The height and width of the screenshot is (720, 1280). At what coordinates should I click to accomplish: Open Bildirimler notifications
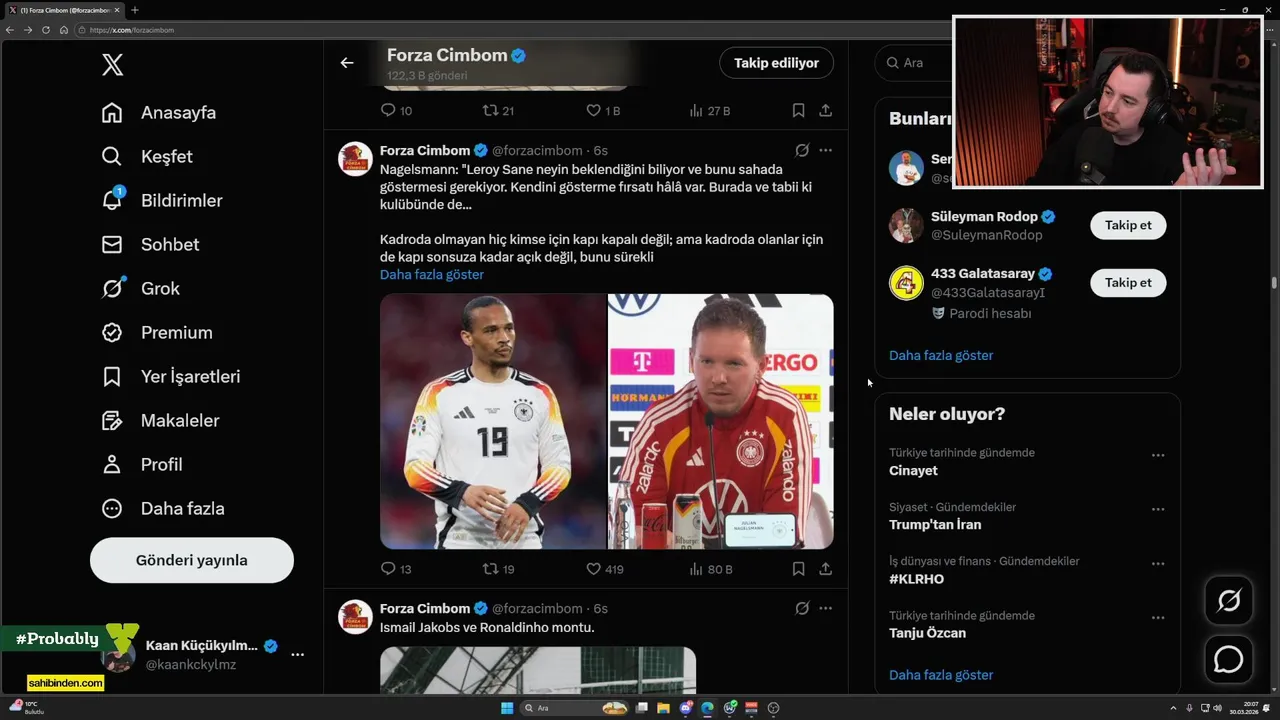(x=162, y=201)
